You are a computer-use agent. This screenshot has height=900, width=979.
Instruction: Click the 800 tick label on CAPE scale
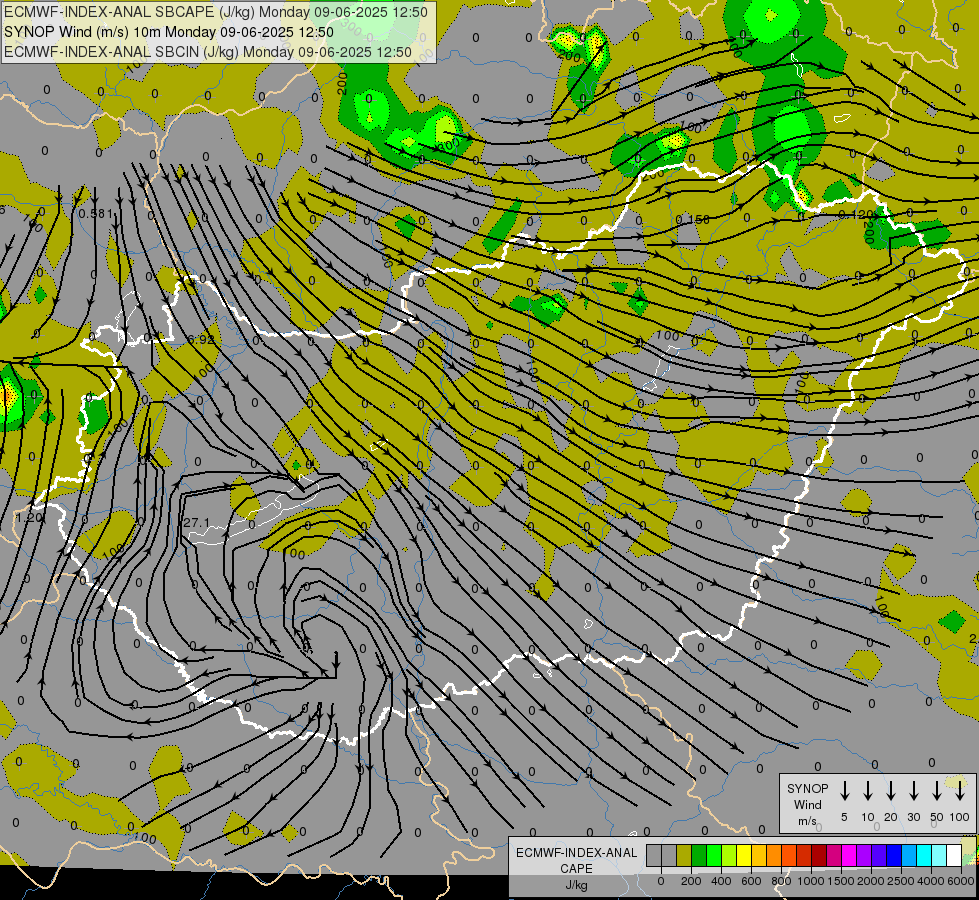pos(781,881)
